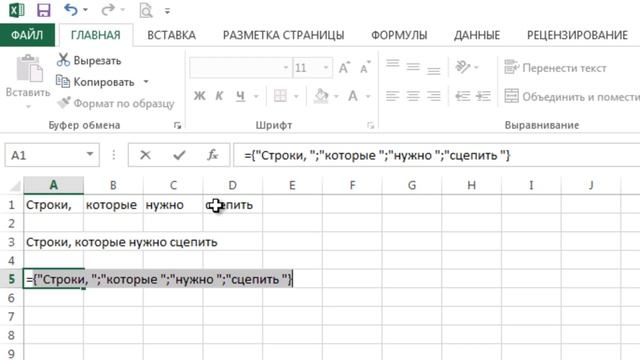Expand the Customize Quick Access Toolbar menu

(167, 11)
